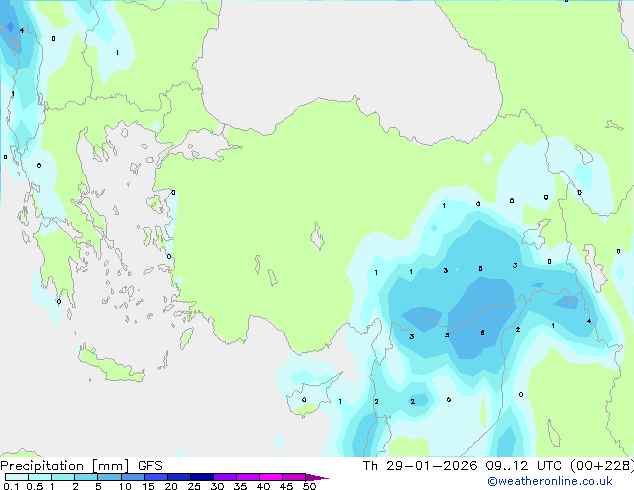Click the 1–2 mm legend color box
This screenshot has width=634, height=490.
click(x=63, y=477)
